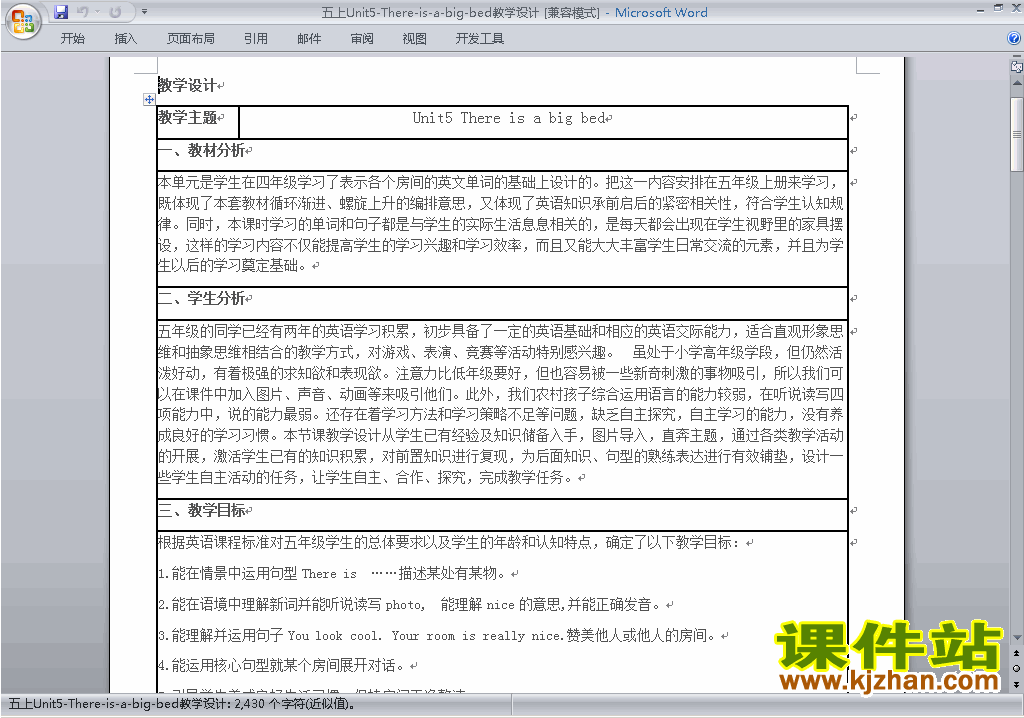
Task: Open Word Help via the question mark
Action: coord(1014,39)
